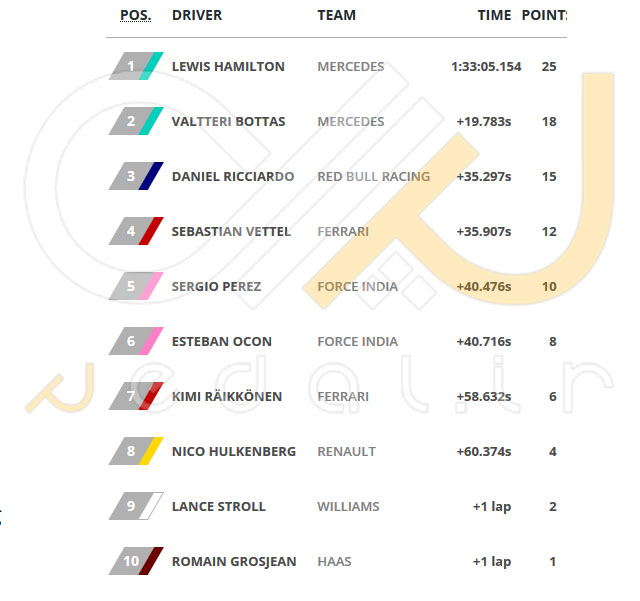
Task: Open Daniel Ricciardo driver link
Action: click(x=233, y=176)
